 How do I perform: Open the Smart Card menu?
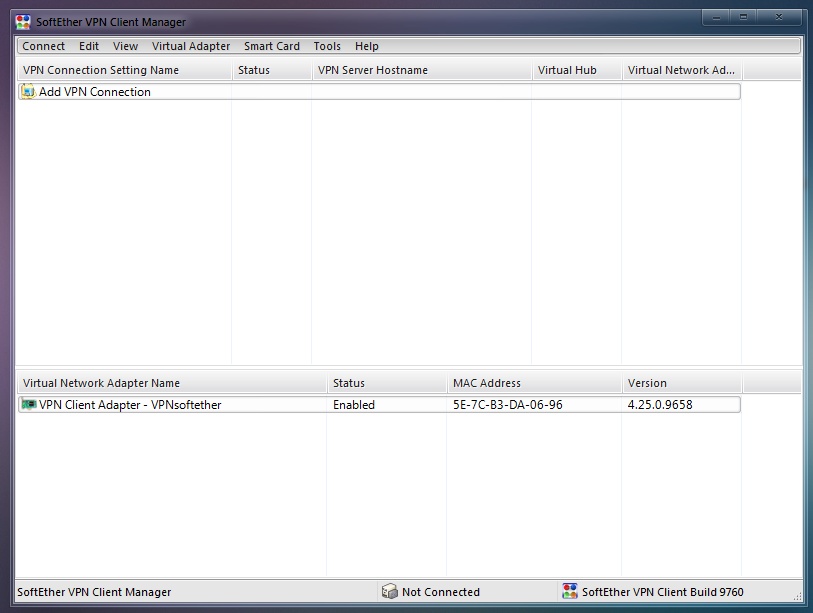pyautogui.click(x=272, y=46)
